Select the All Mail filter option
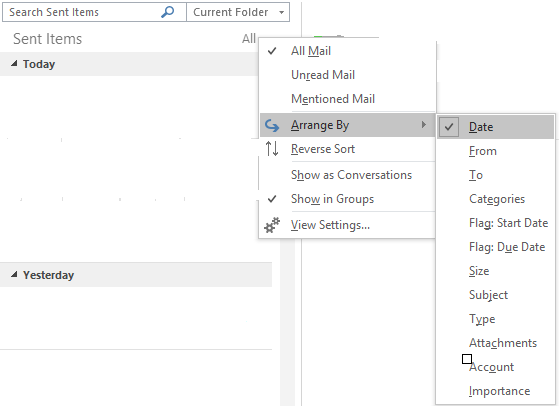Image resolution: width=559 pixels, height=406 pixels. (x=348, y=51)
